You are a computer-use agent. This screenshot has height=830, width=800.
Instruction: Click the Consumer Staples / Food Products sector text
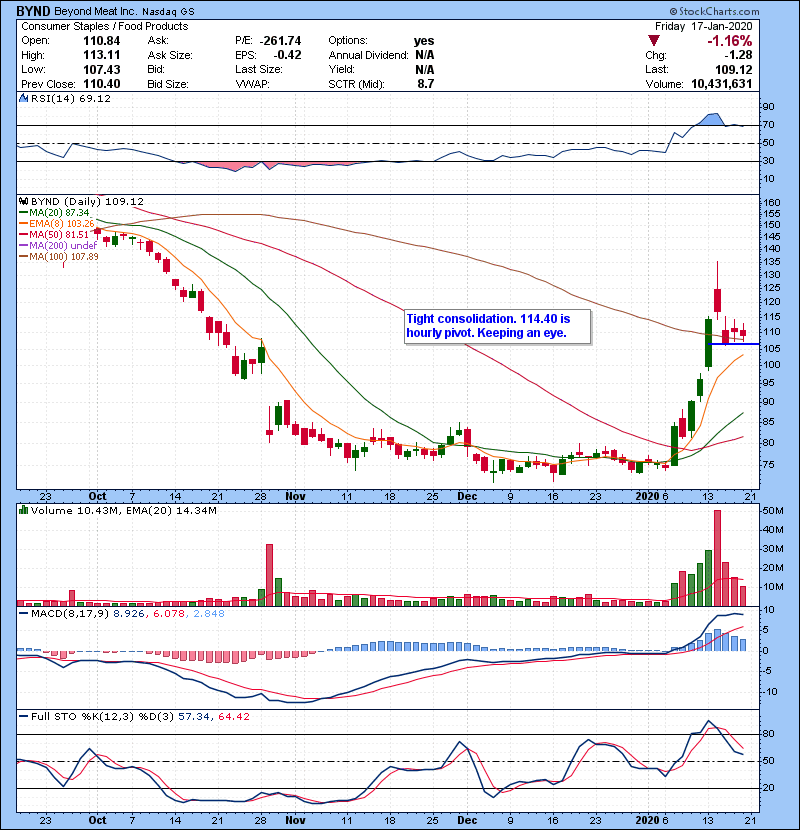(105, 26)
